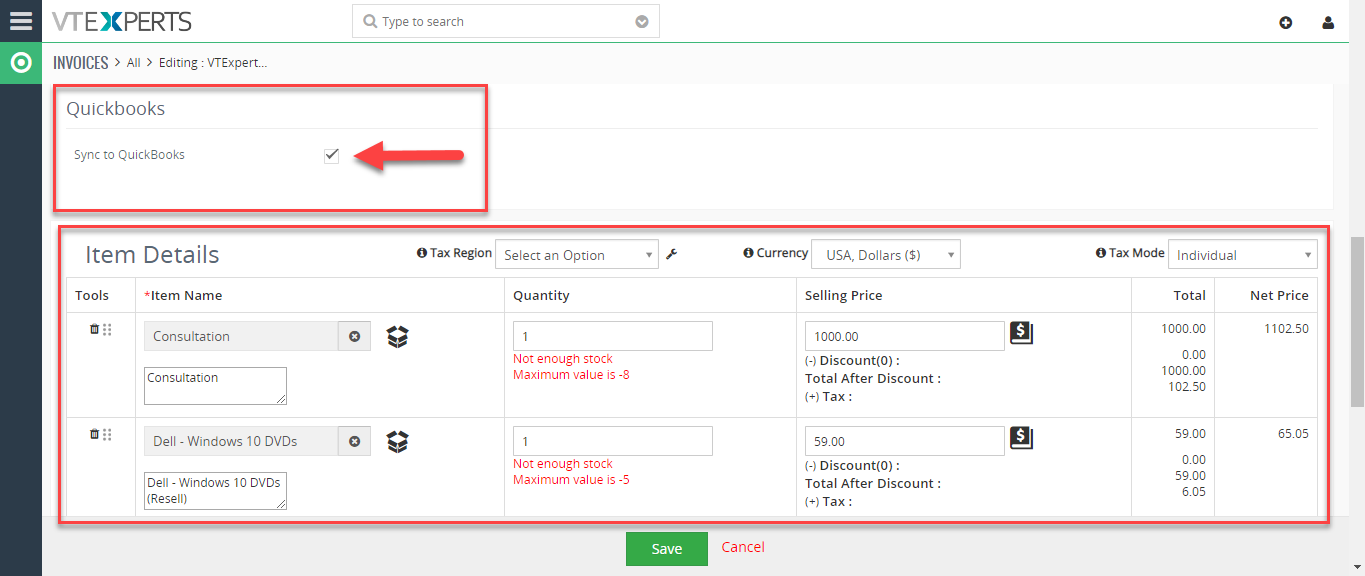Click the quick create plus icon

pos(1286,22)
